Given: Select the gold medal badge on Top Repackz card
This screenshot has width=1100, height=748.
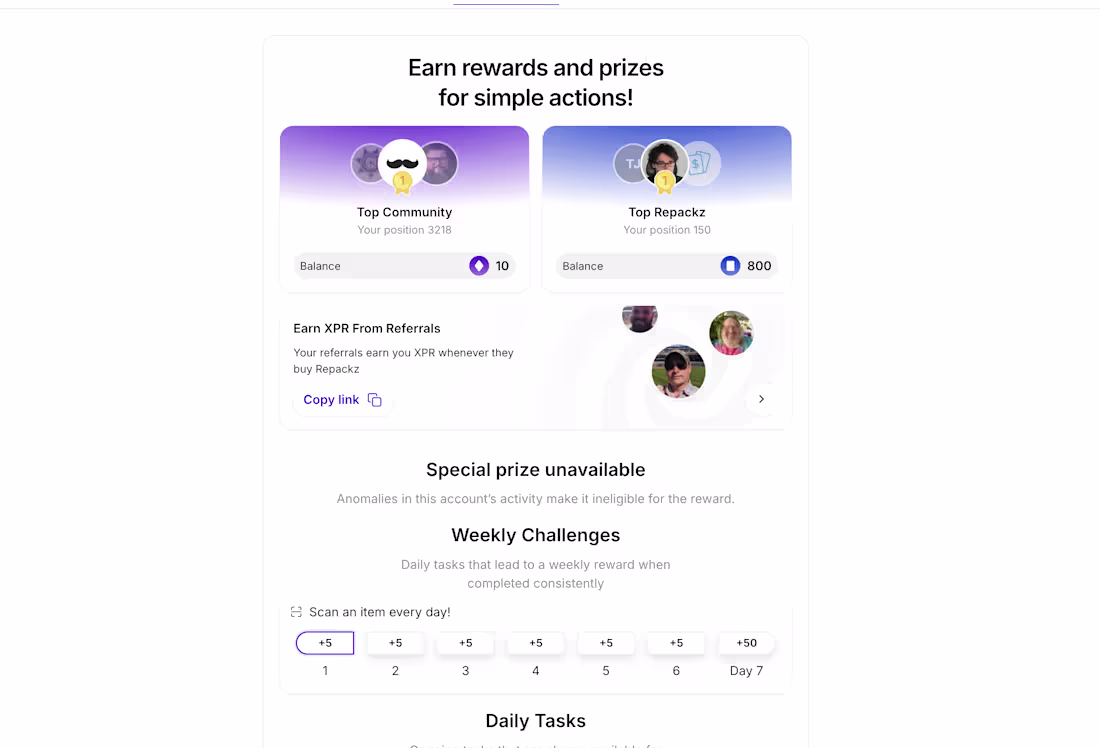Looking at the screenshot, I should coord(667,182).
